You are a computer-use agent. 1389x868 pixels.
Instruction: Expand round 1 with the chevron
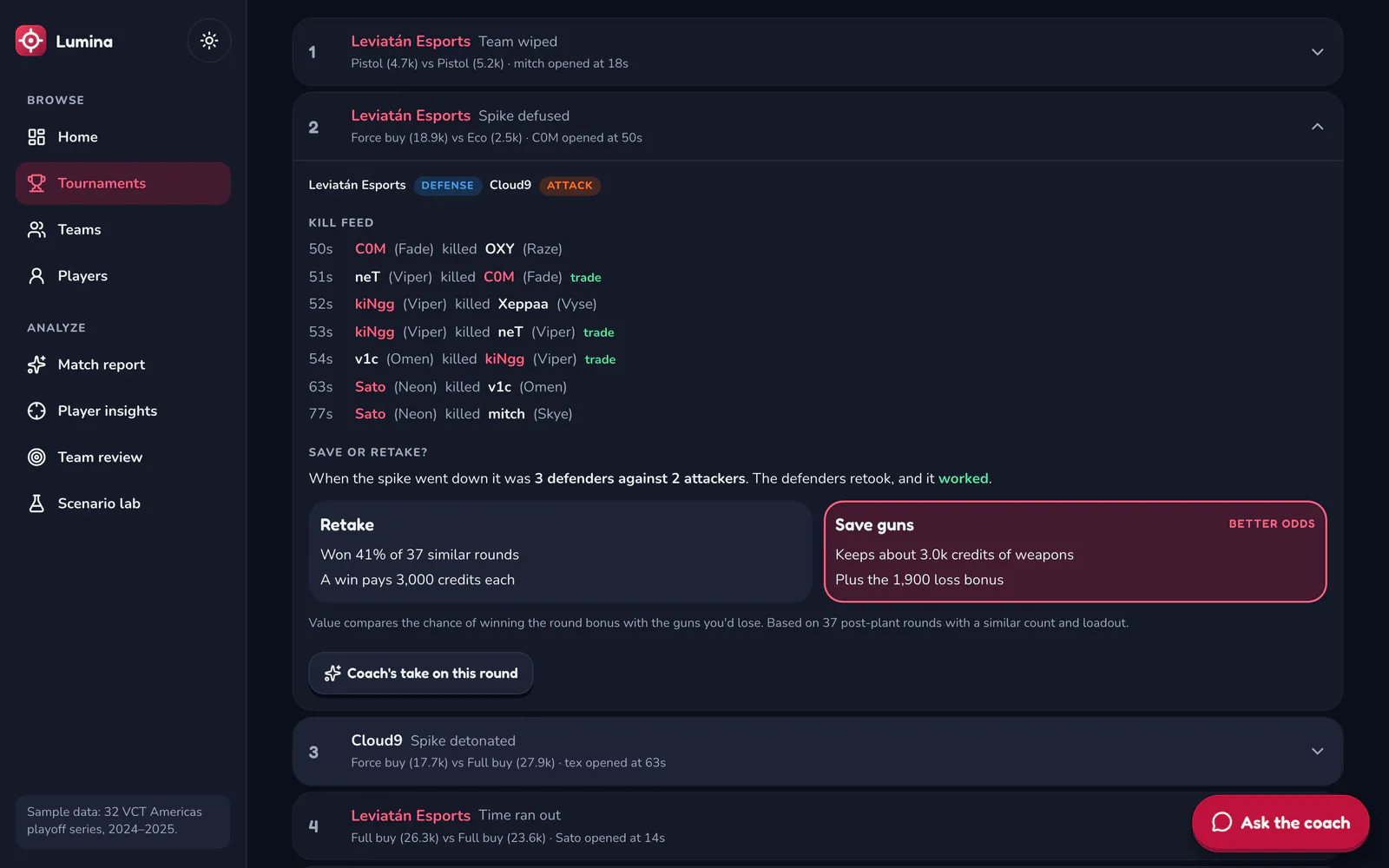(1317, 52)
